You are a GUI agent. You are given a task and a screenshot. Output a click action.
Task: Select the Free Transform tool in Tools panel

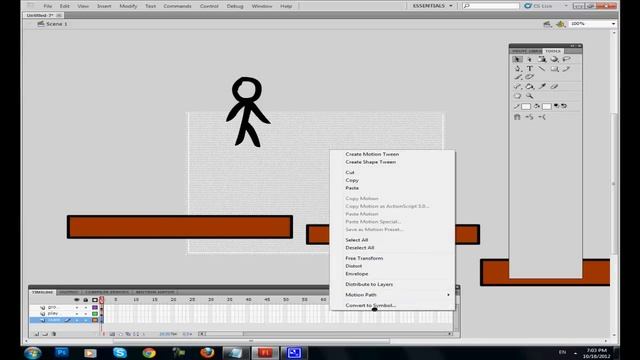click(x=542, y=60)
